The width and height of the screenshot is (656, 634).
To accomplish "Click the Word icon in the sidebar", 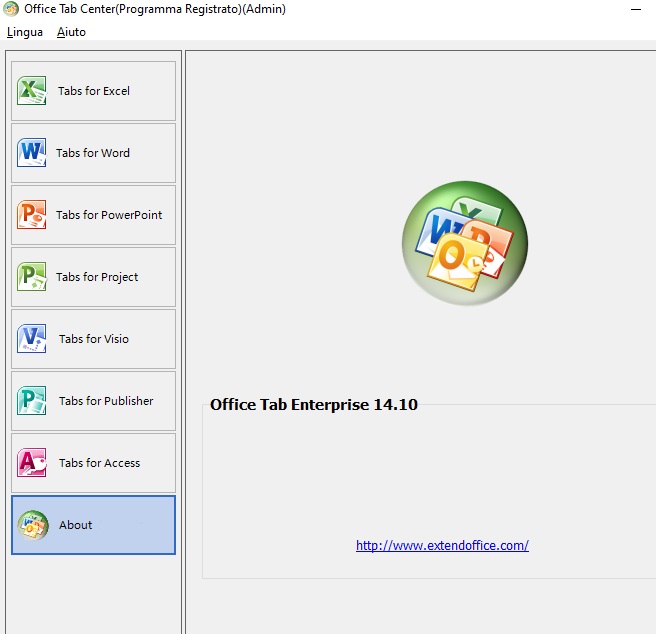I will point(31,152).
